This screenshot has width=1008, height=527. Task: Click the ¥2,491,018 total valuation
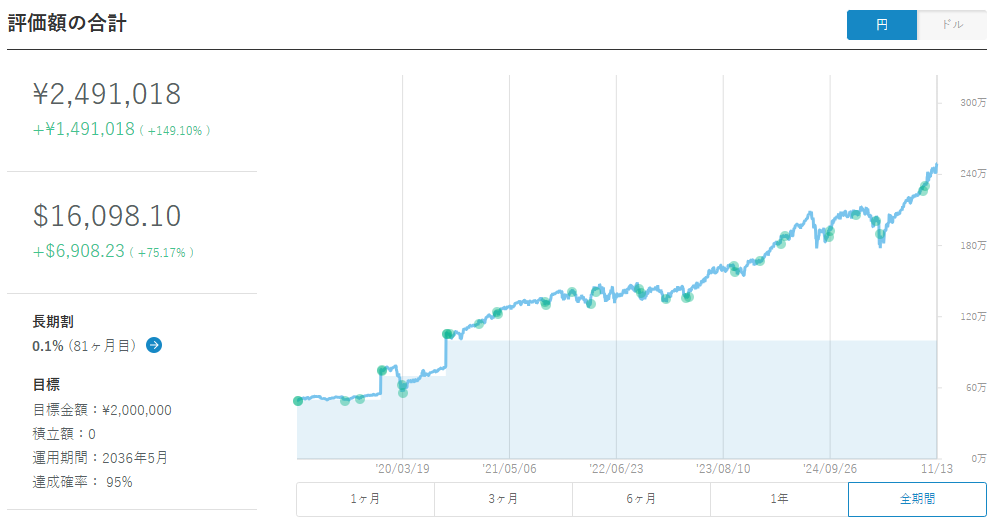tap(107, 94)
